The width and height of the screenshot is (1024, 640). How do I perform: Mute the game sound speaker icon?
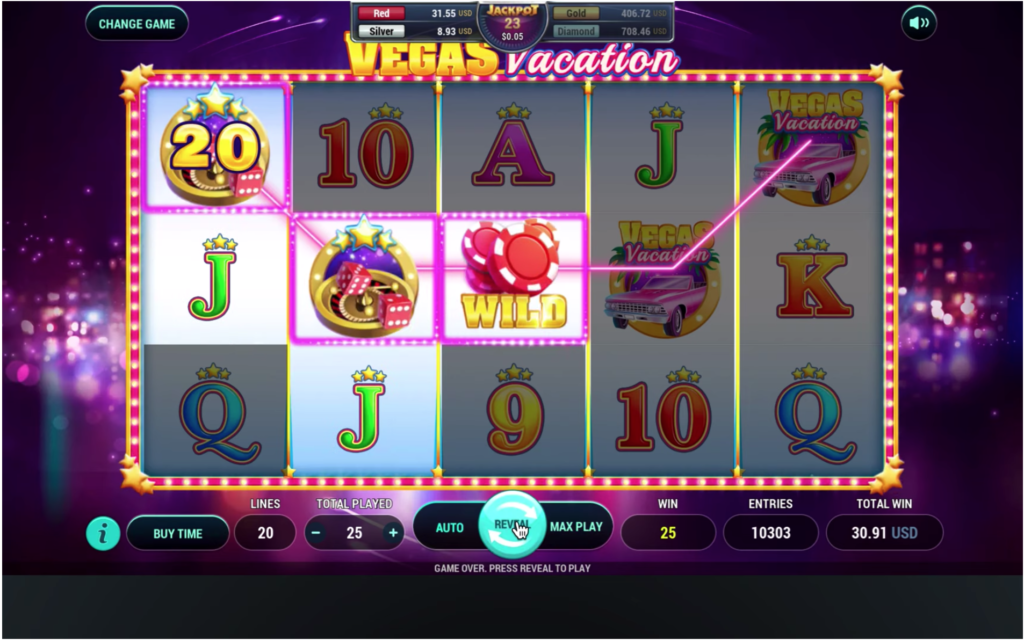(919, 23)
